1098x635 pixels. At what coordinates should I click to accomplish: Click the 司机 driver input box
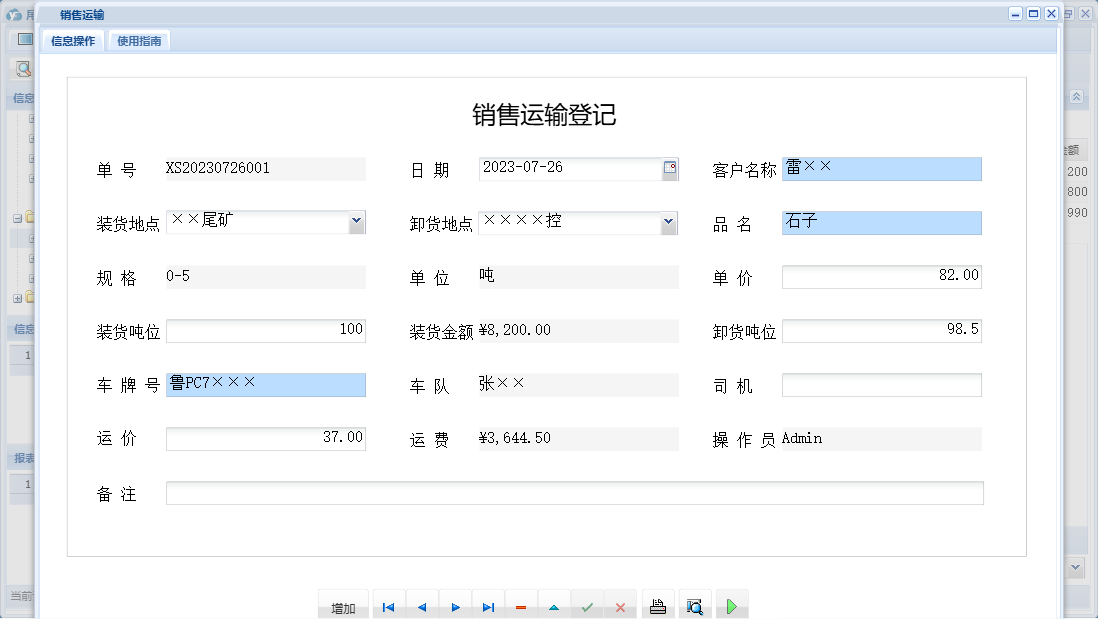pyautogui.click(x=881, y=384)
